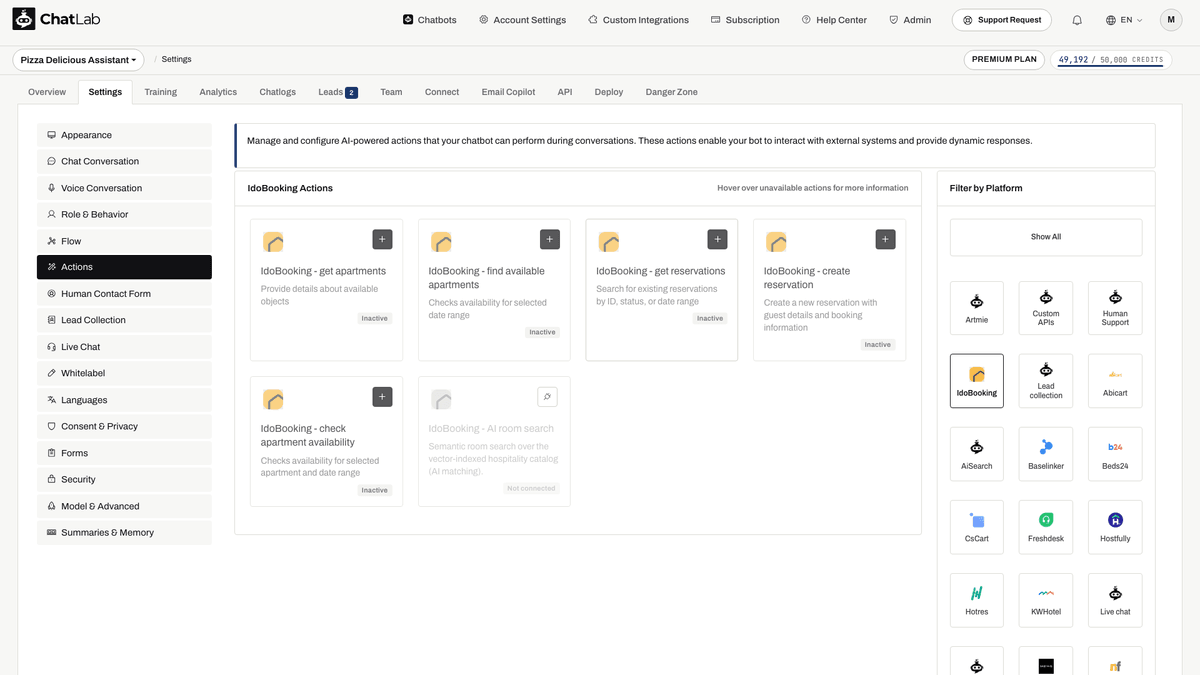Click the notification bell icon
The height and width of the screenshot is (675, 1200).
(x=1077, y=20)
